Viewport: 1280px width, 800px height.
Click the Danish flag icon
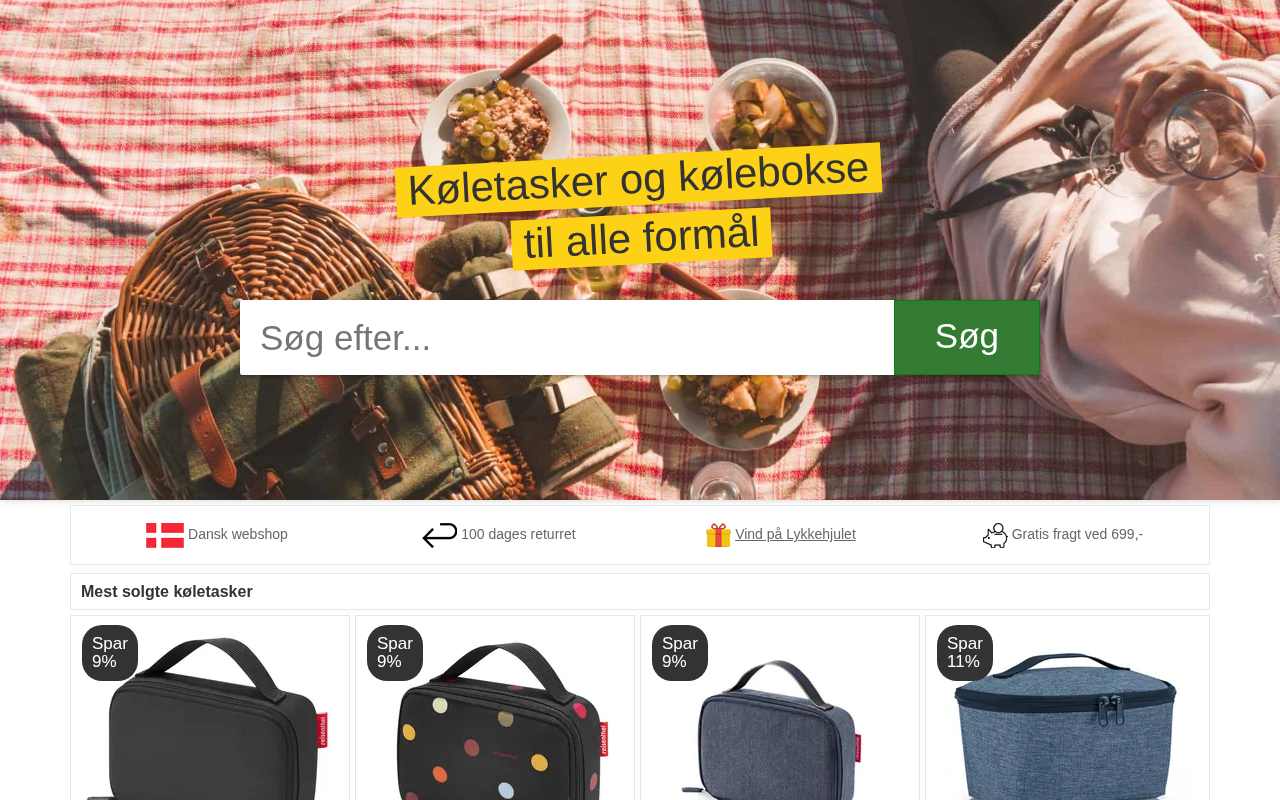[165, 535]
